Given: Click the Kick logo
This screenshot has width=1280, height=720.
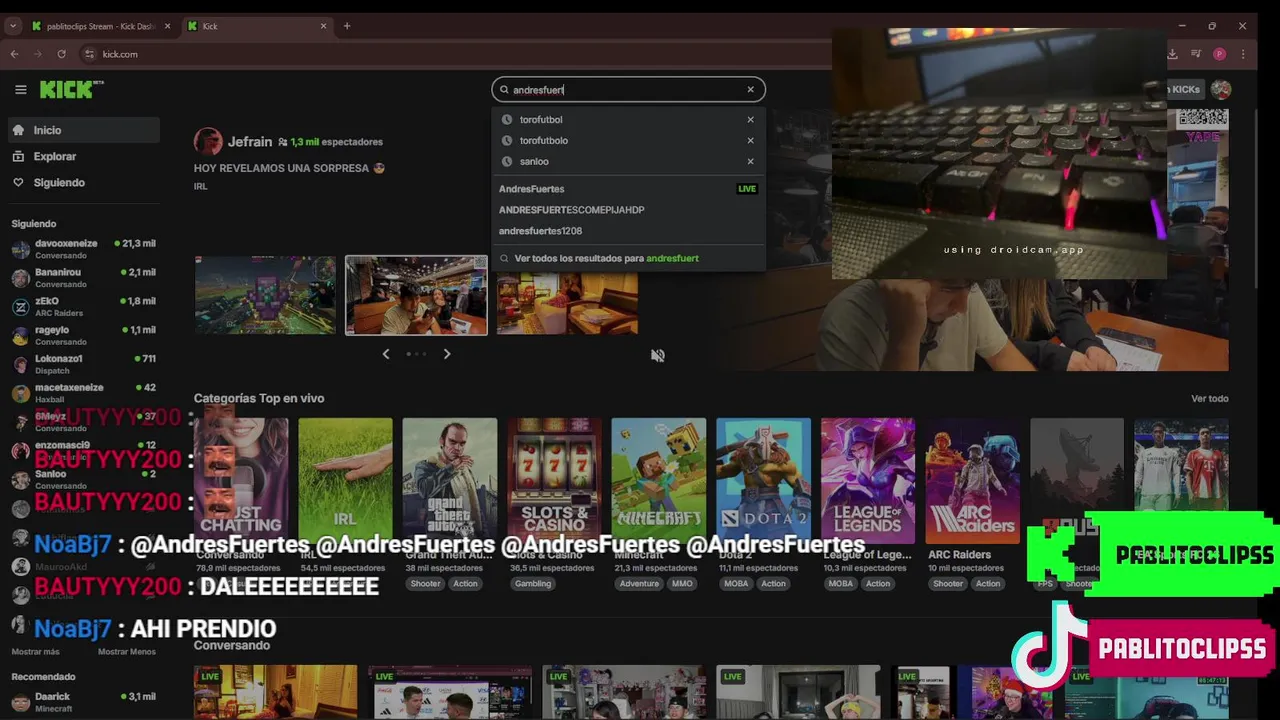Looking at the screenshot, I should (x=71, y=90).
